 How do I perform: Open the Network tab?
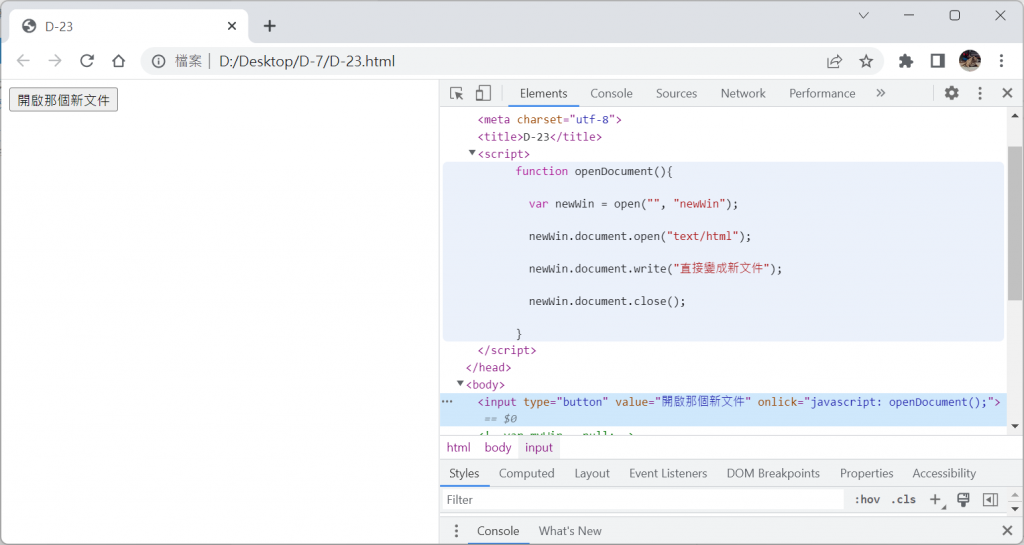[743, 93]
